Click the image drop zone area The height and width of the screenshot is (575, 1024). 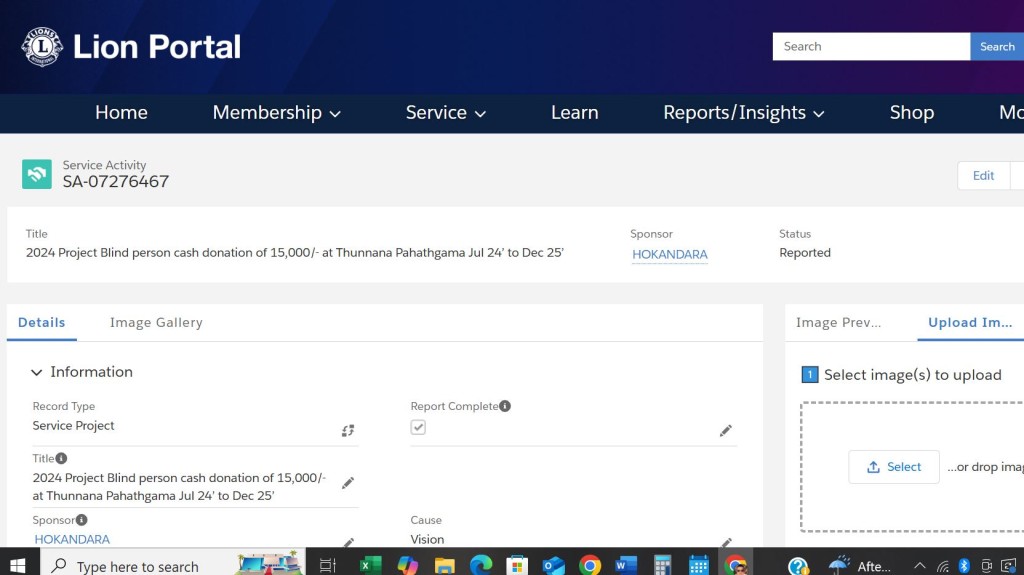point(913,467)
